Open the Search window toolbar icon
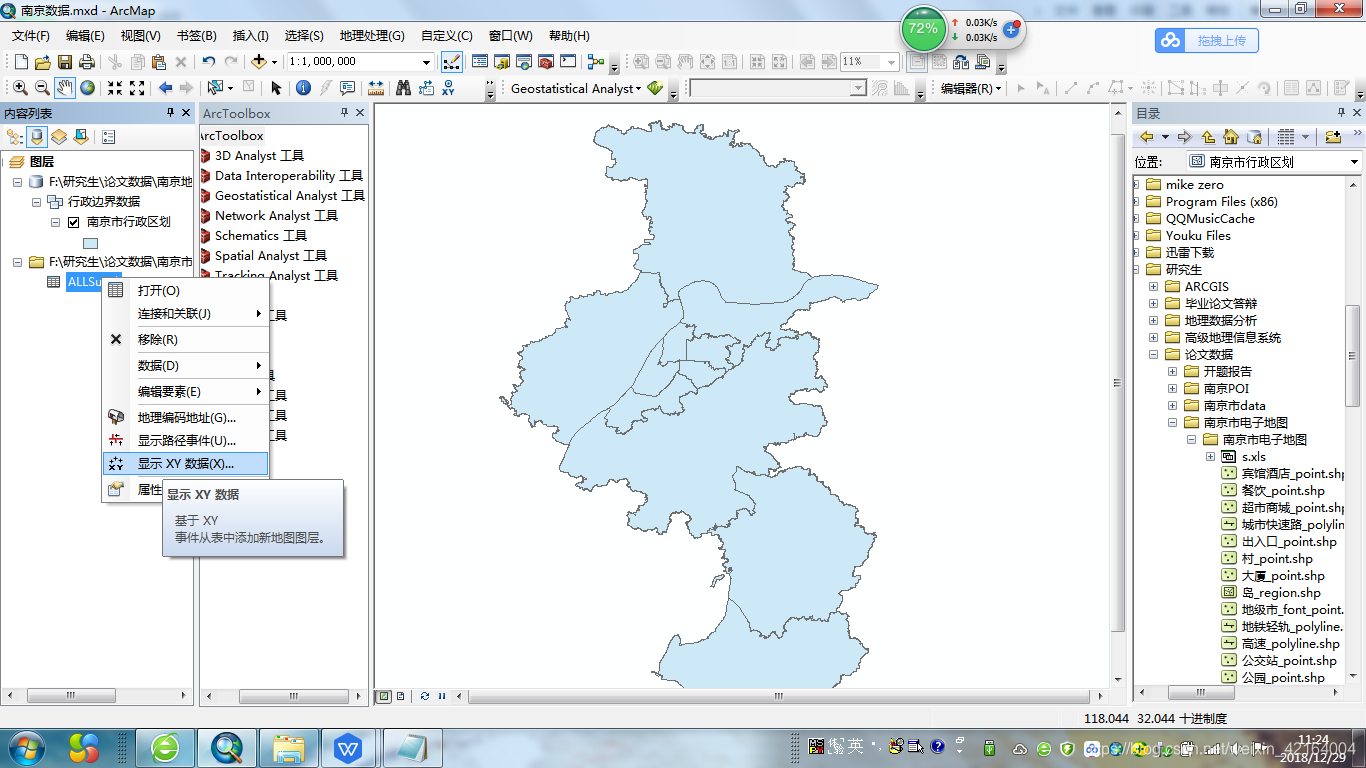The image size is (1366, 768). [524, 62]
